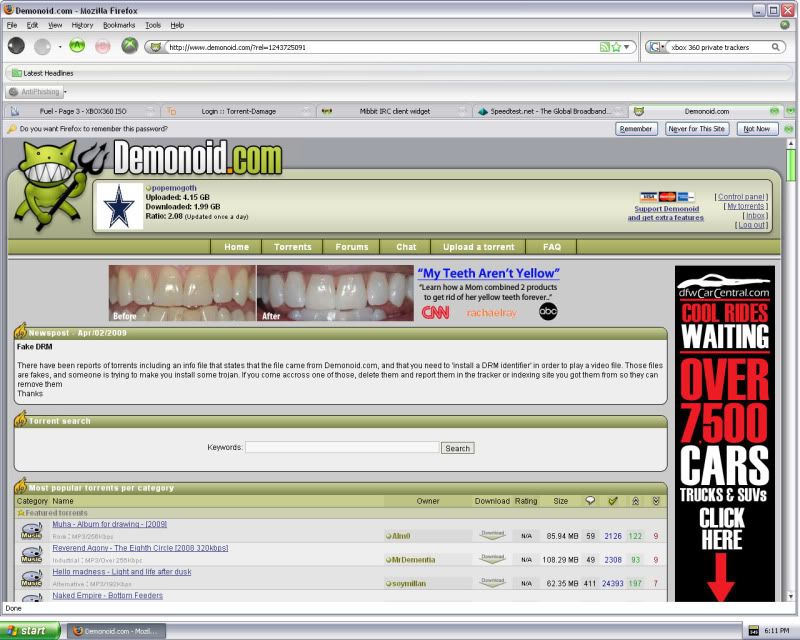800x640 pixels.
Task: Click the browser address bar URL
Action: [382, 47]
